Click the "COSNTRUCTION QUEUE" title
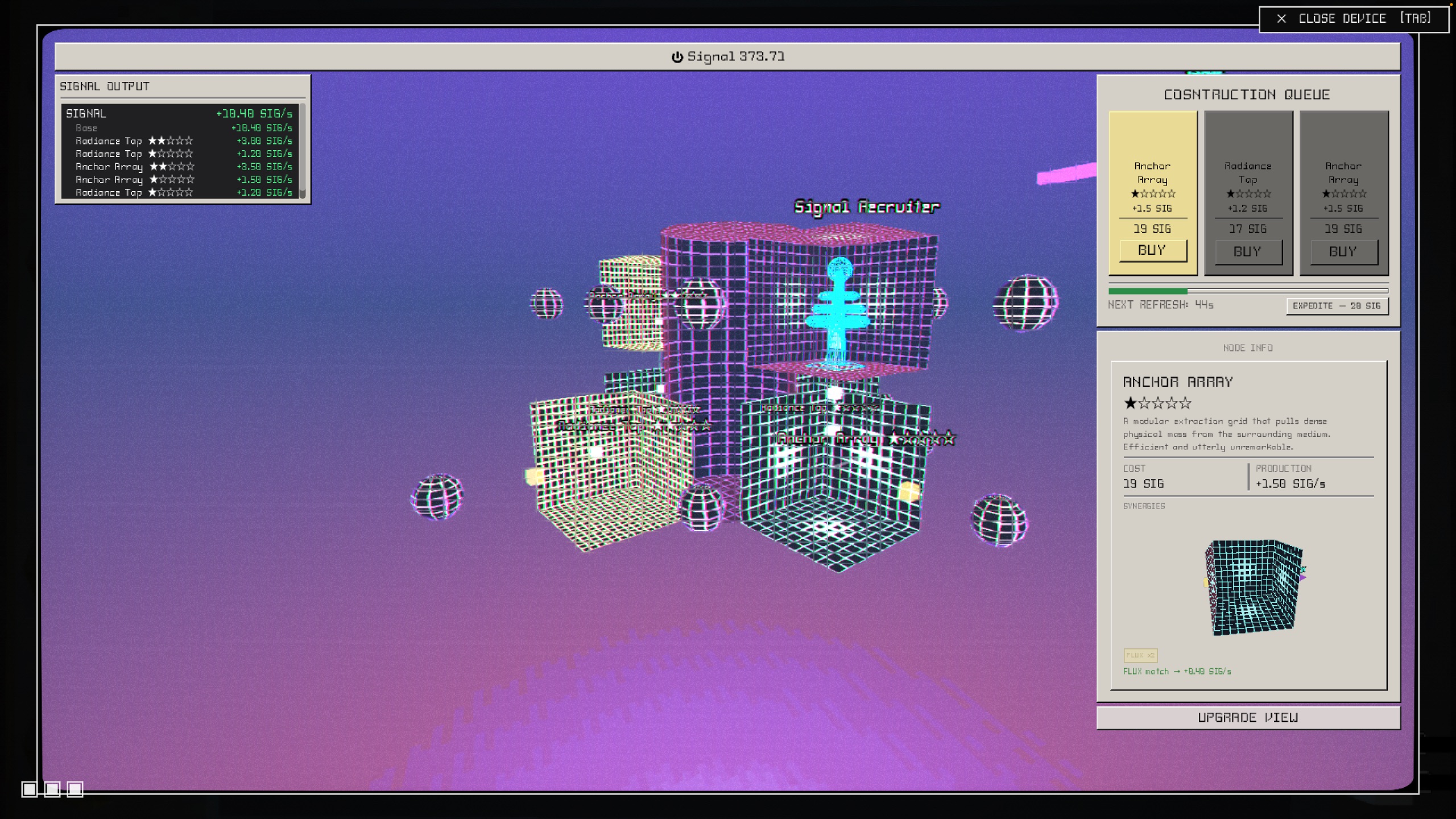The image size is (1456, 819). pyautogui.click(x=1247, y=95)
